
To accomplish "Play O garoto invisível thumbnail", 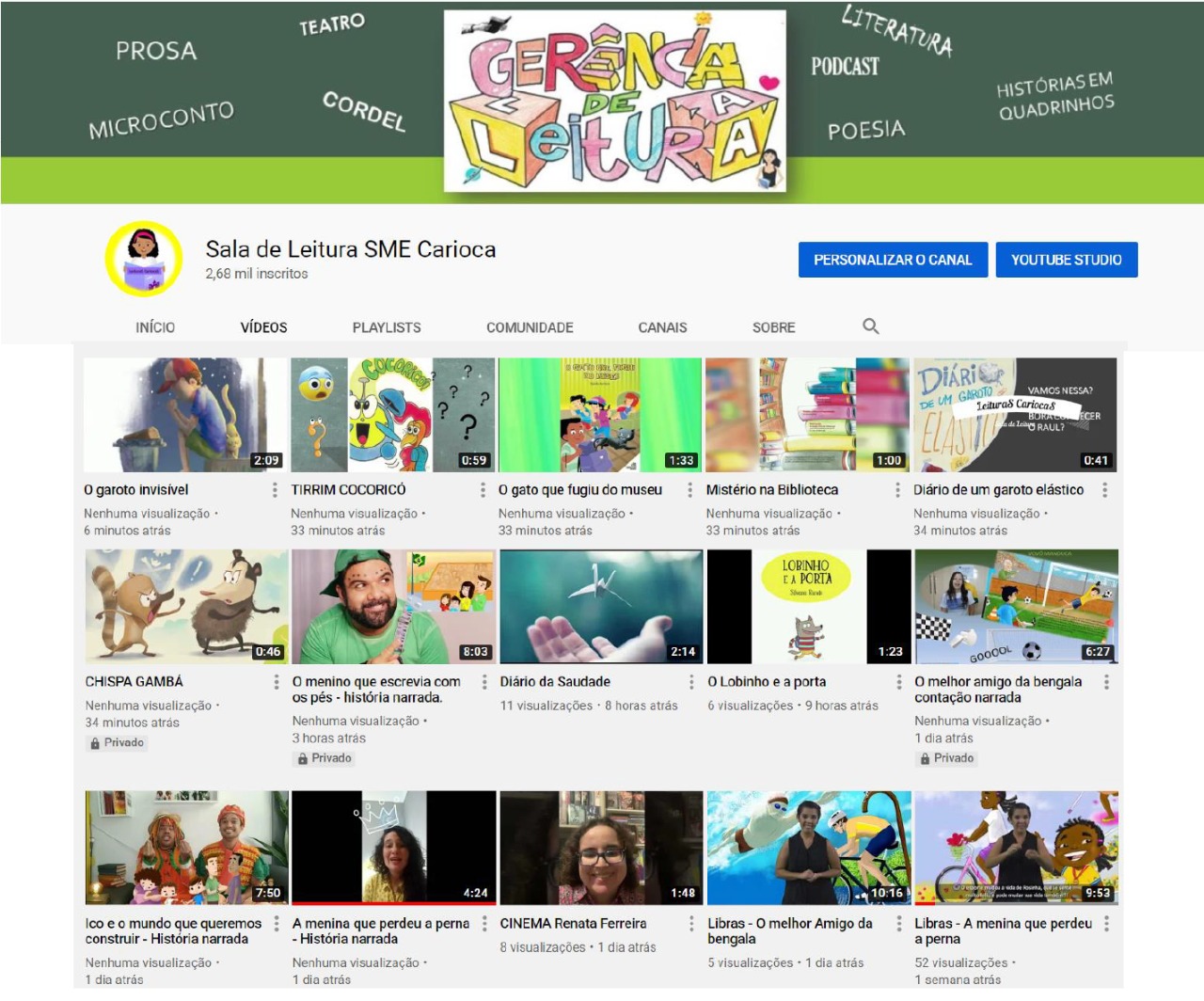I will tap(185, 415).
